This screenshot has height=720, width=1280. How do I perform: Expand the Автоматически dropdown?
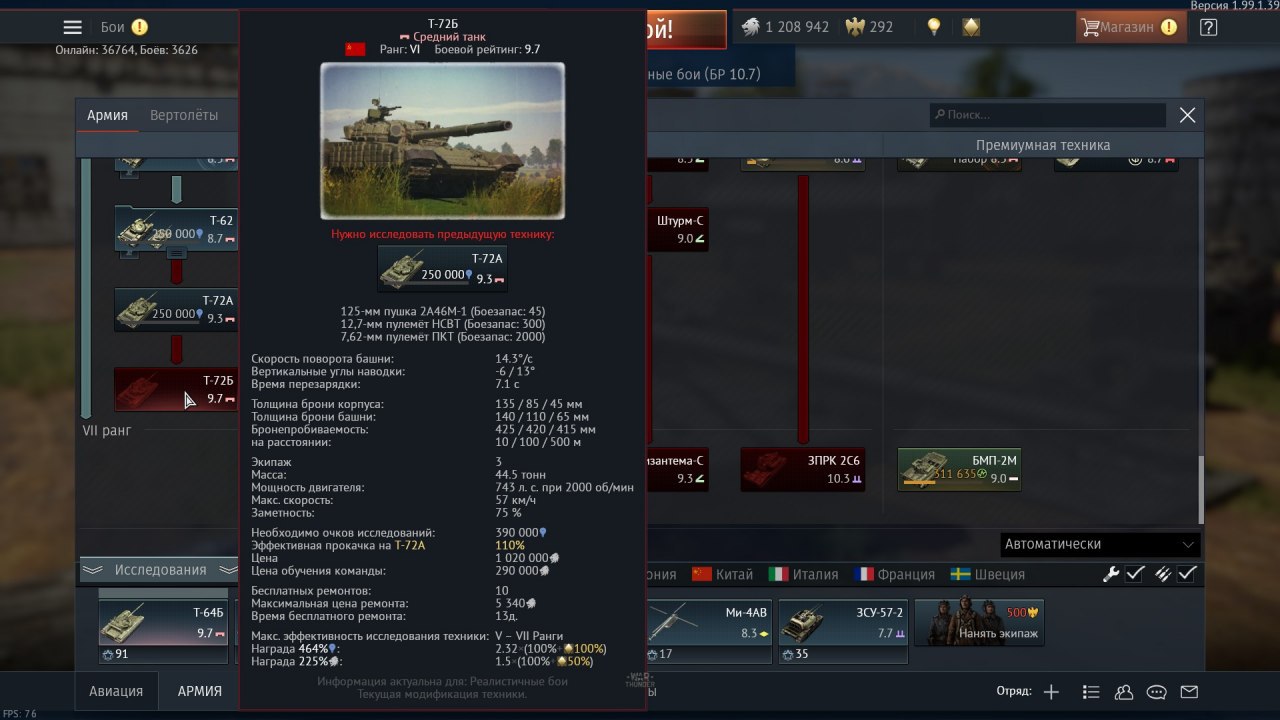click(x=1100, y=544)
